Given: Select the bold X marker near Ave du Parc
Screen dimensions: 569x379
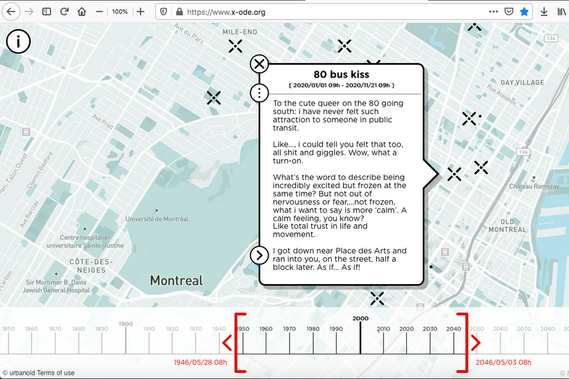Looking at the screenshot, I should (x=214, y=98).
